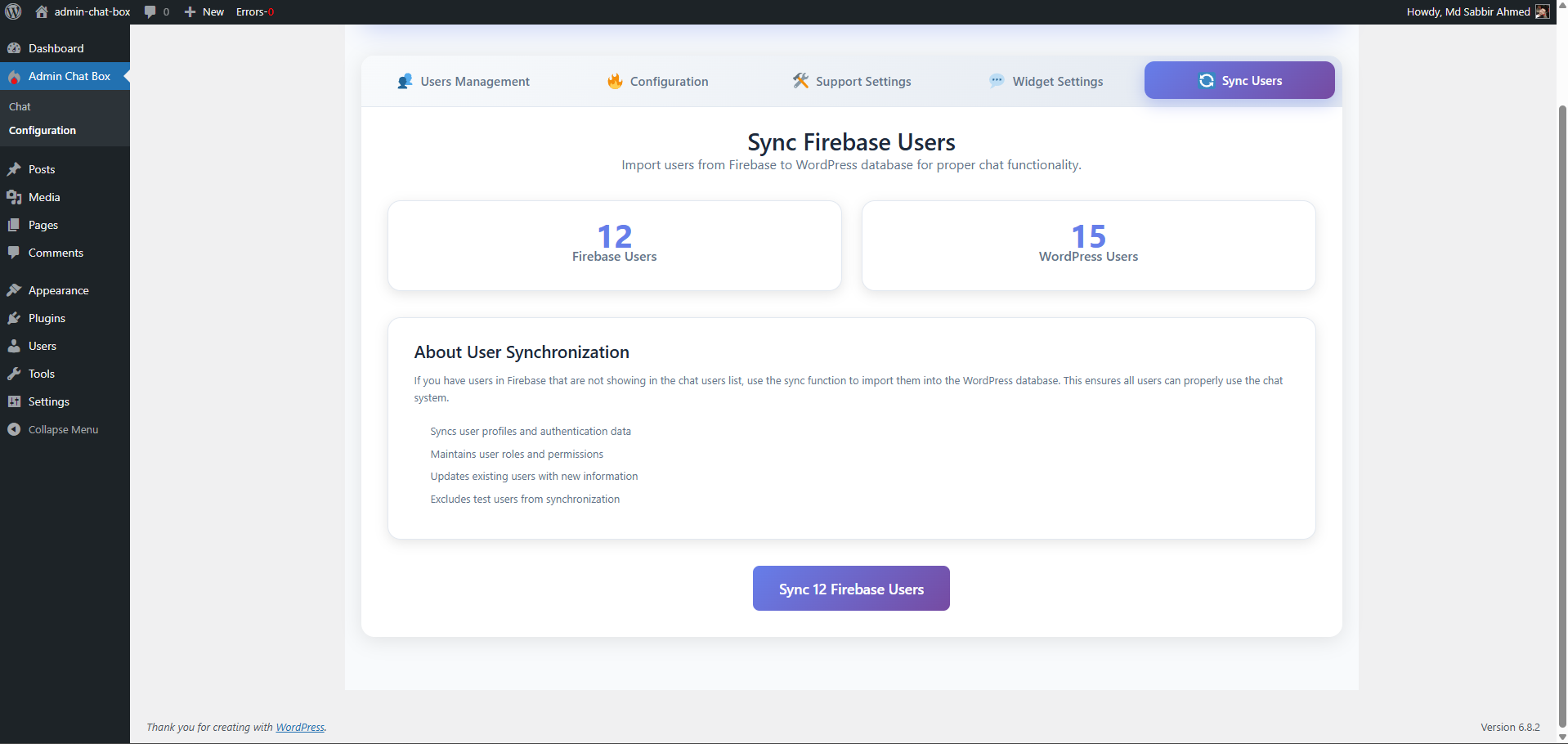
Task: Click the Configuration fire icon
Action: point(615,81)
